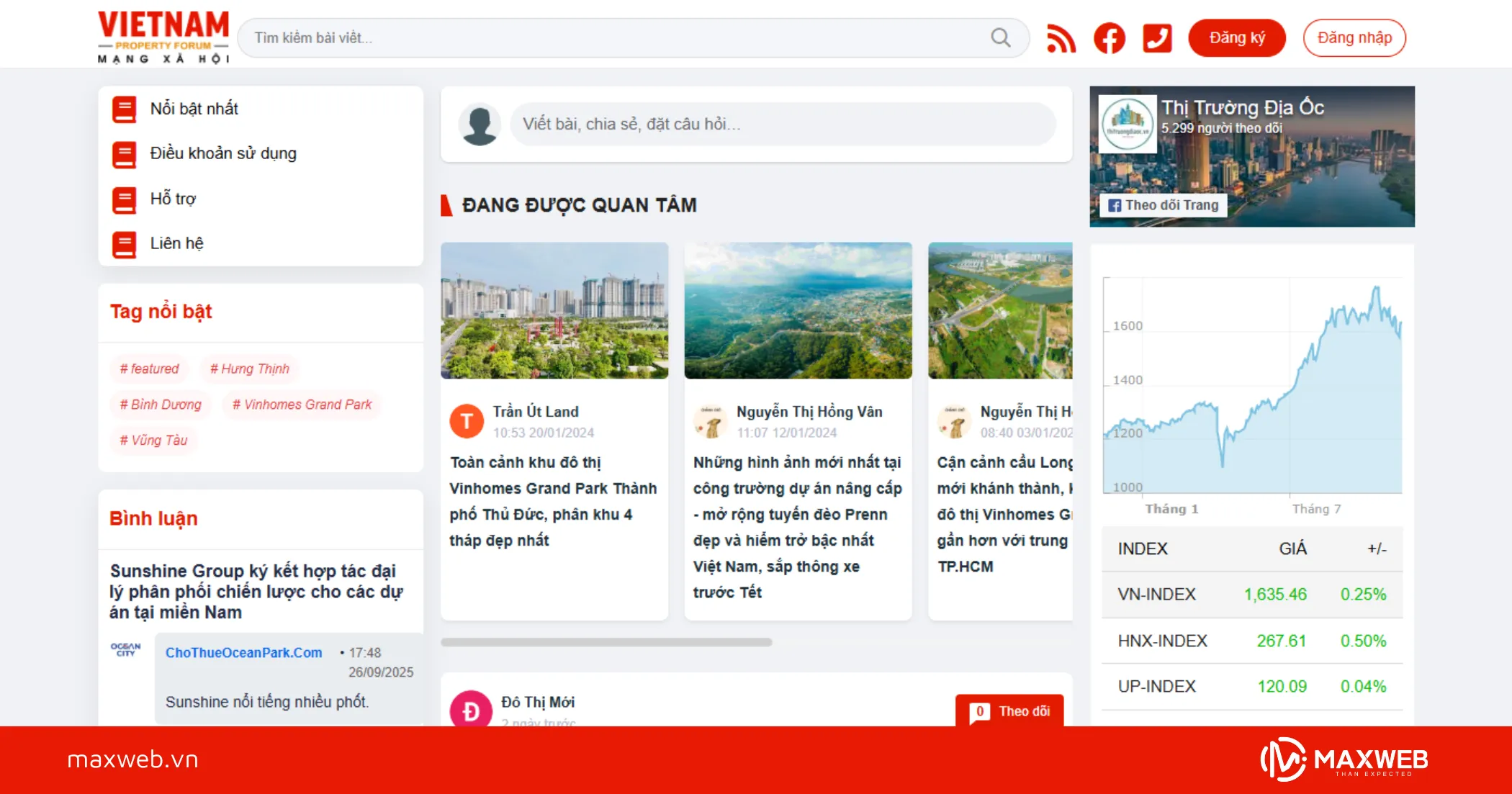Open 'Điều khoản sử dụng' menu item
Viewport: 1512px width, 794px height.
pyautogui.click(x=223, y=154)
